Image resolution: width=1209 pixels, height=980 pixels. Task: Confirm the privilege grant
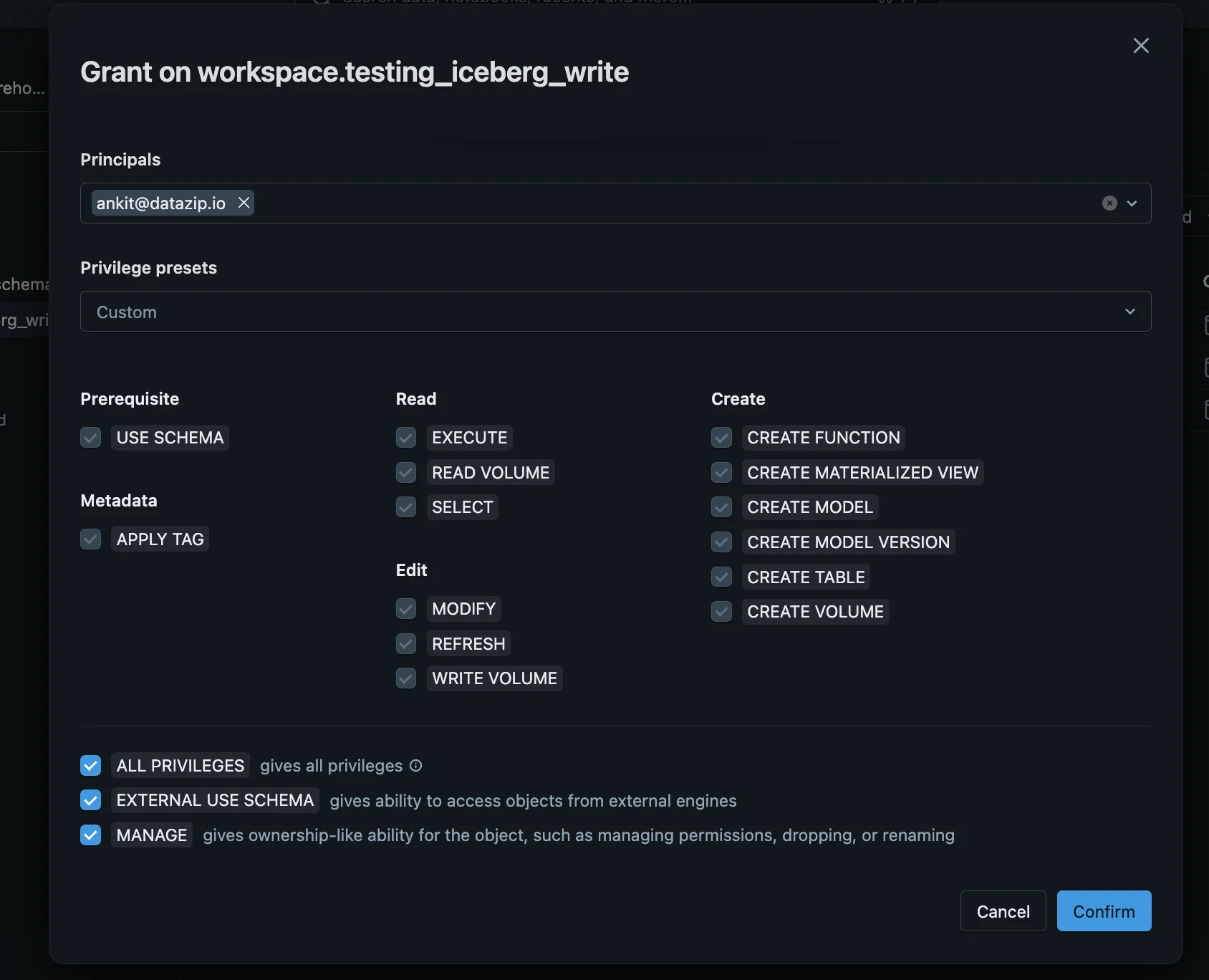click(x=1104, y=911)
